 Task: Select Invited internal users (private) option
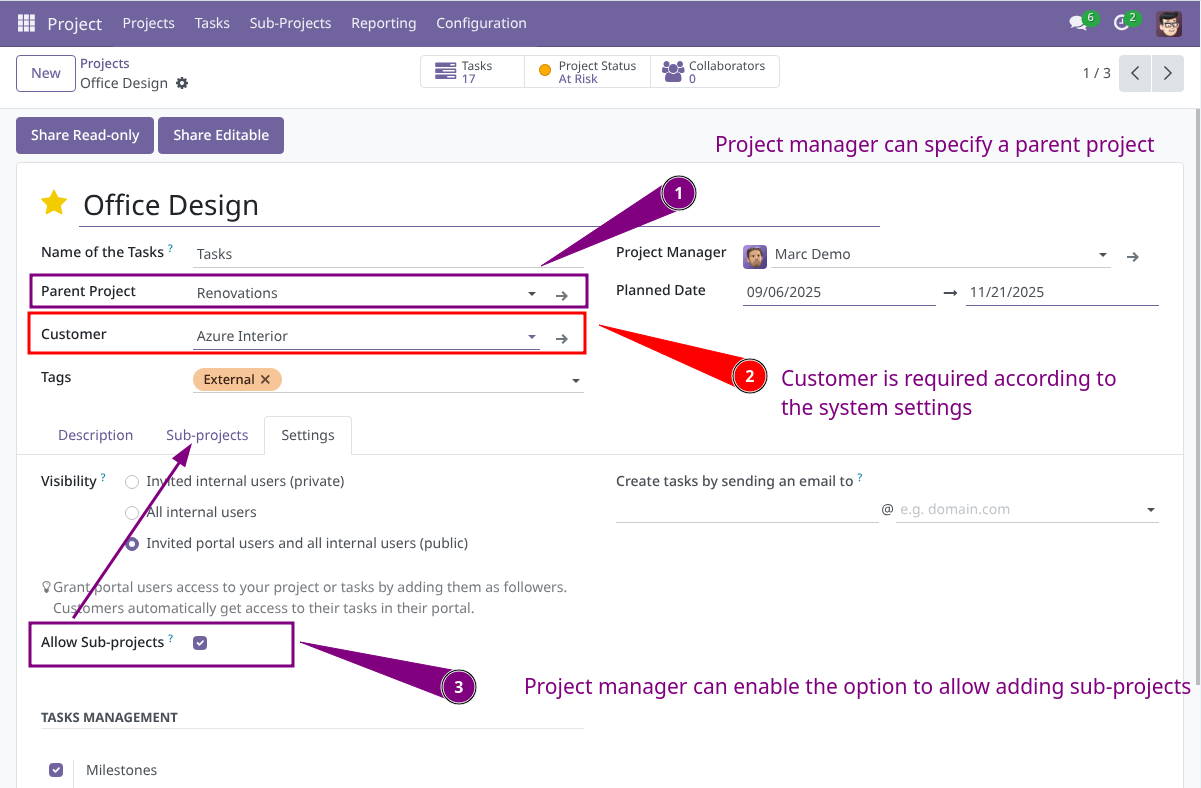click(132, 482)
